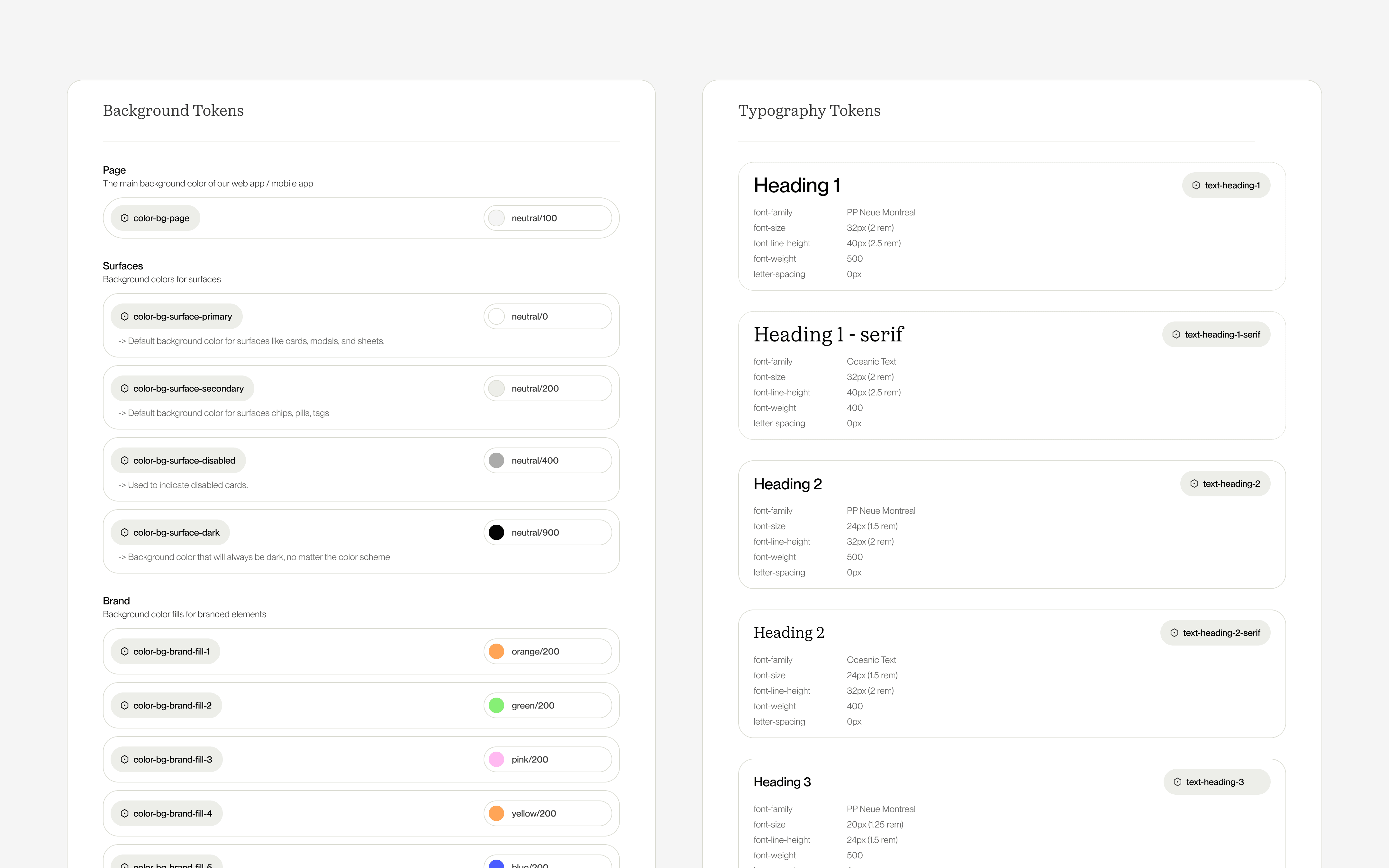1389x868 pixels.
Task: Select the neutral/900 black color swatch
Action: pyautogui.click(x=496, y=533)
